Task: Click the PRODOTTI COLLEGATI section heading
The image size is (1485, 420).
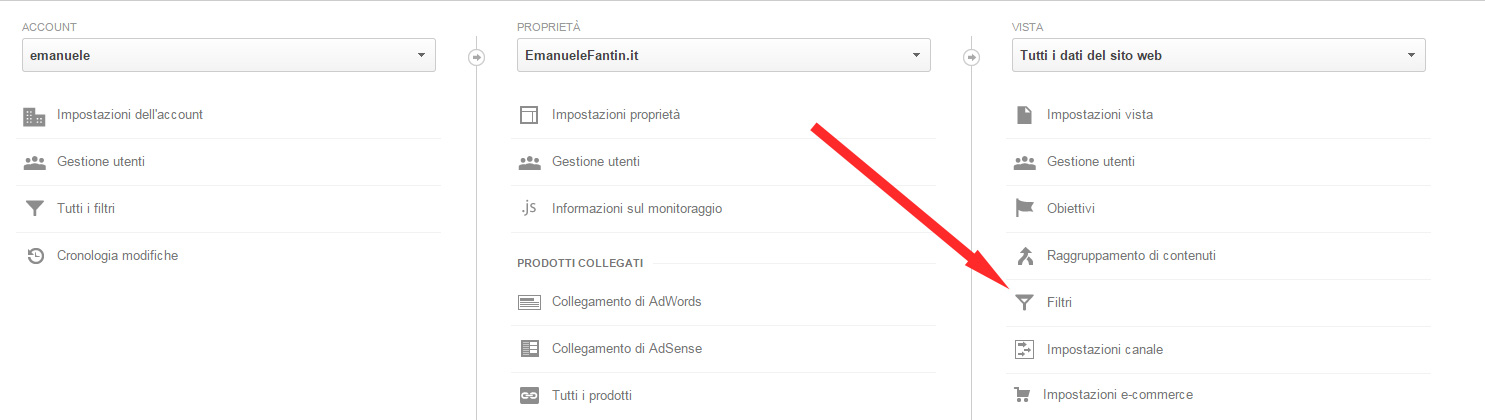Action: click(580, 263)
